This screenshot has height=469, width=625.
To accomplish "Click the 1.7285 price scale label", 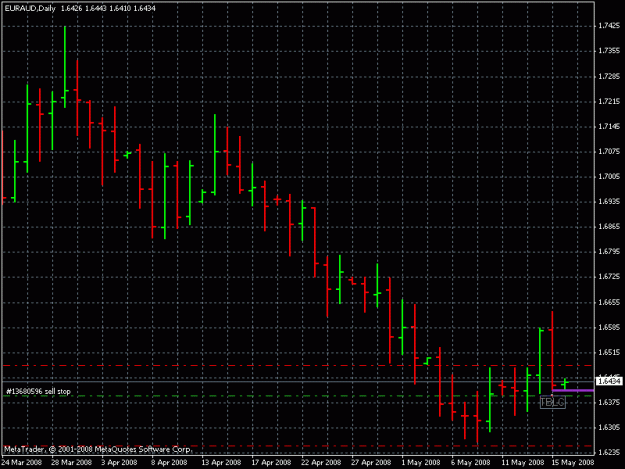I will click(x=609, y=76).
